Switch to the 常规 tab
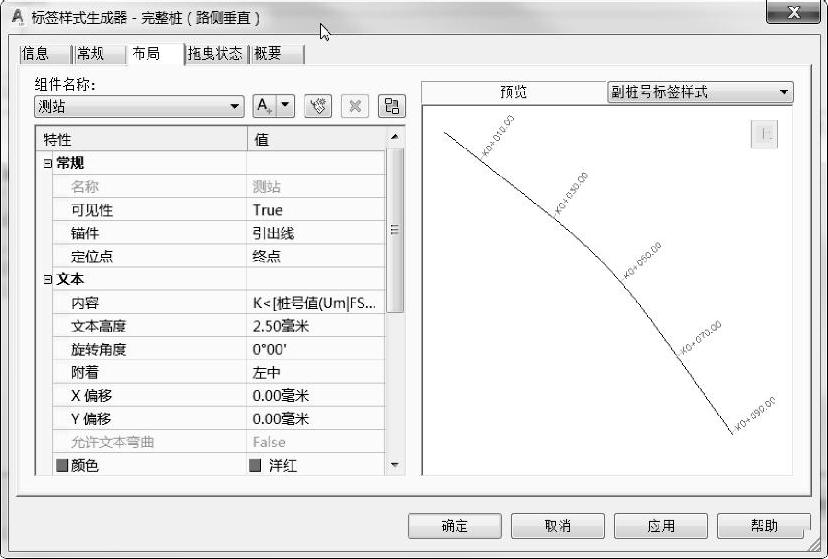 [99, 54]
